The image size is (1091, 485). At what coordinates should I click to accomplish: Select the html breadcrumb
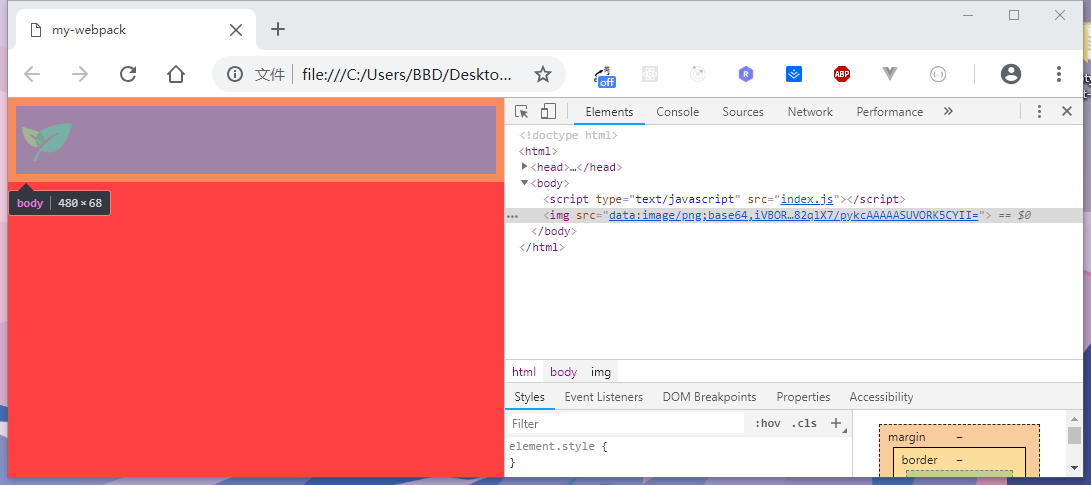tap(524, 372)
